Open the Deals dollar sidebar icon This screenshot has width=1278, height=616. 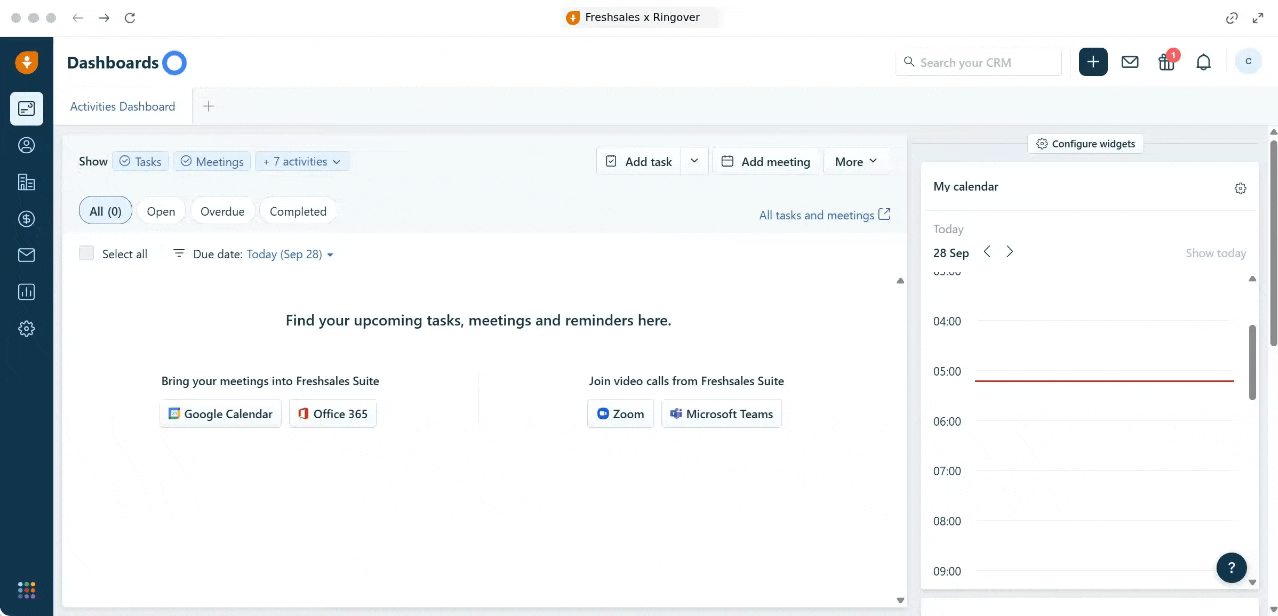pyautogui.click(x=26, y=219)
